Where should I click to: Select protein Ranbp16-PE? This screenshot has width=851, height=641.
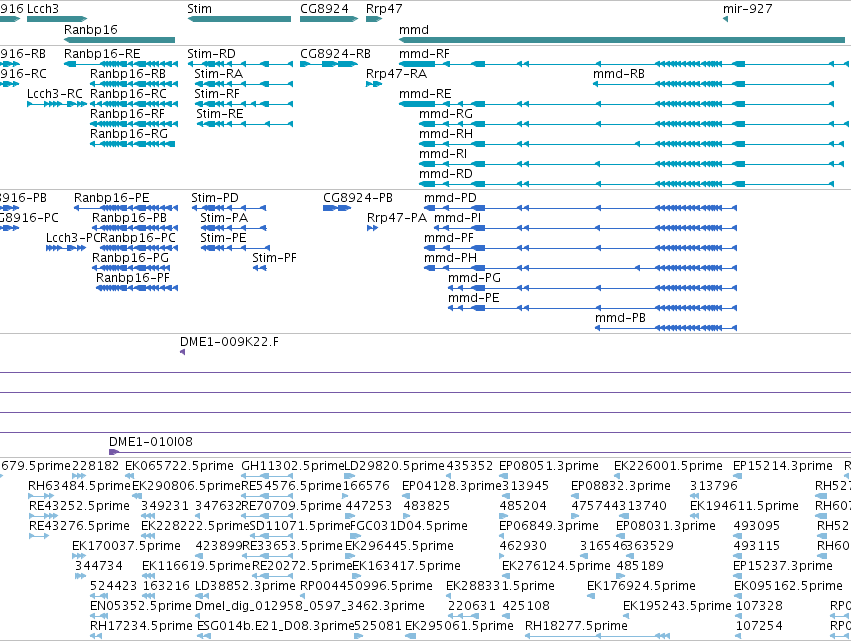tap(112, 198)
